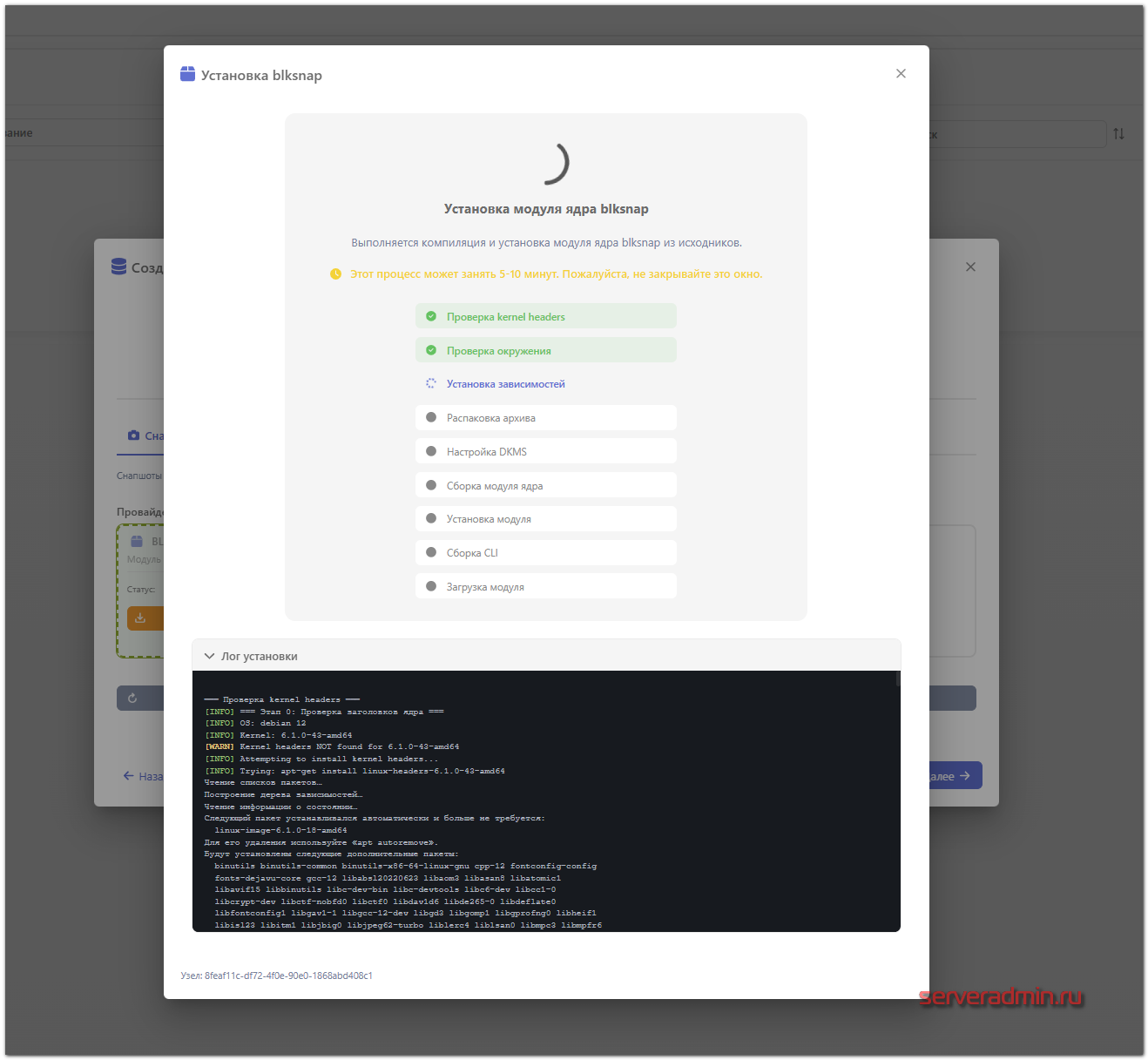The image size is (1148, 1060).
Task: Click the grey dot next to Настройка DKMS
Action: point(431,451)
